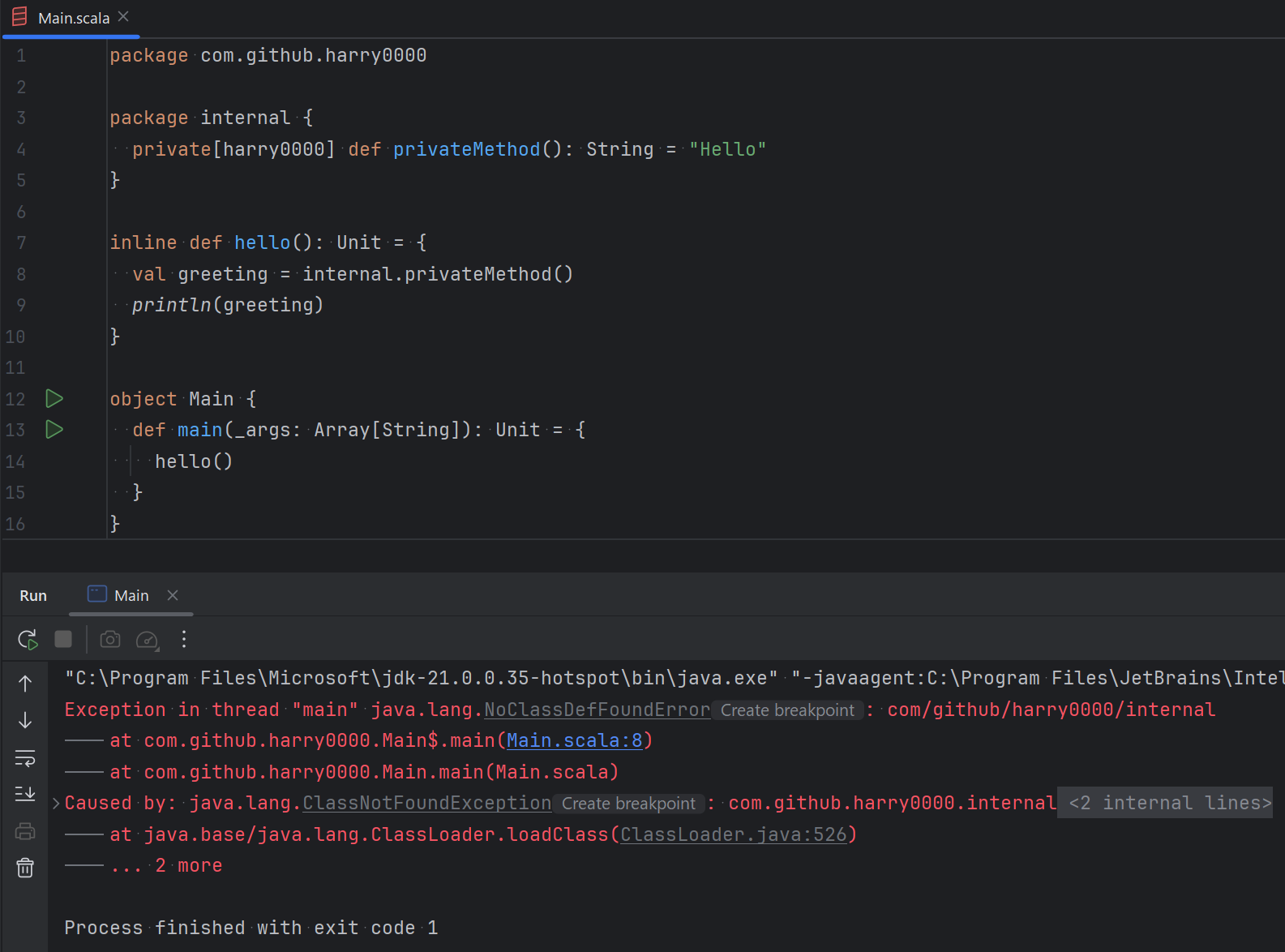Expand the folded '<2 internal lines>' block

pos(1169,803)
